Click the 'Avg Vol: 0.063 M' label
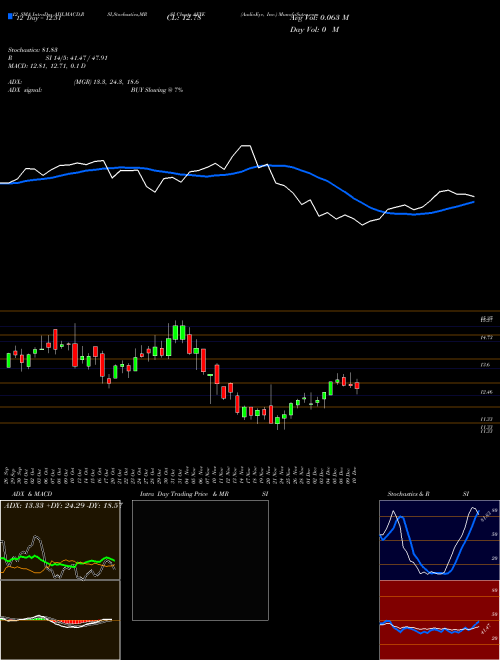 pos(319,17)
